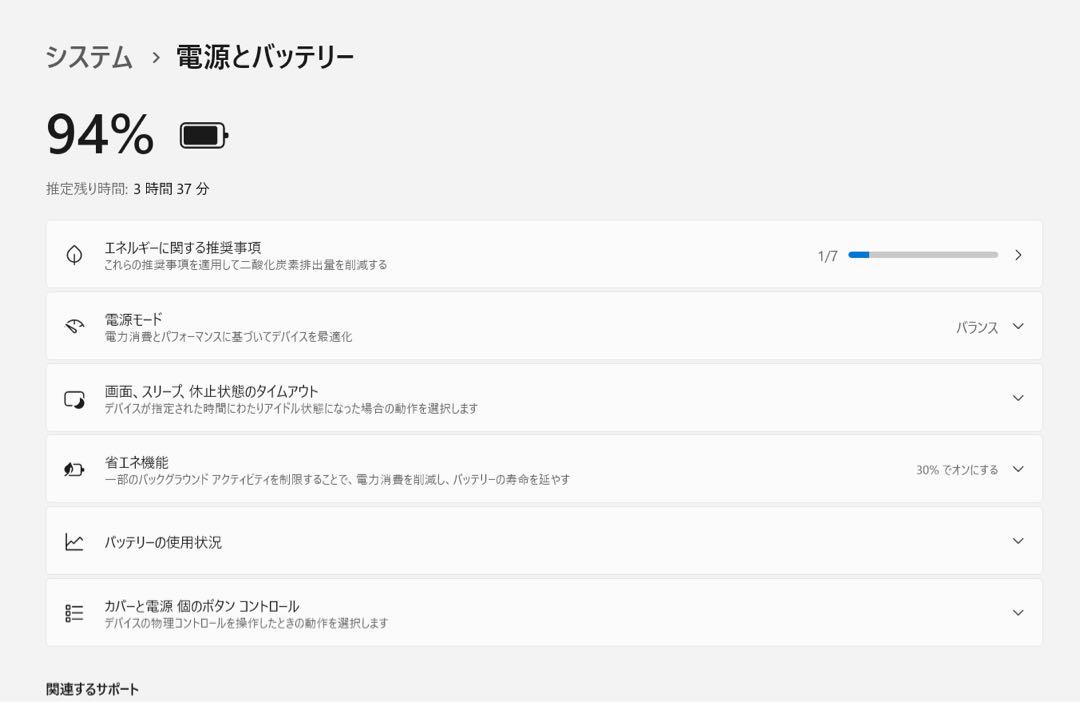Click the バッテリーの使用状況 row label
The image size is (1080, 702).
click(163, 542)
